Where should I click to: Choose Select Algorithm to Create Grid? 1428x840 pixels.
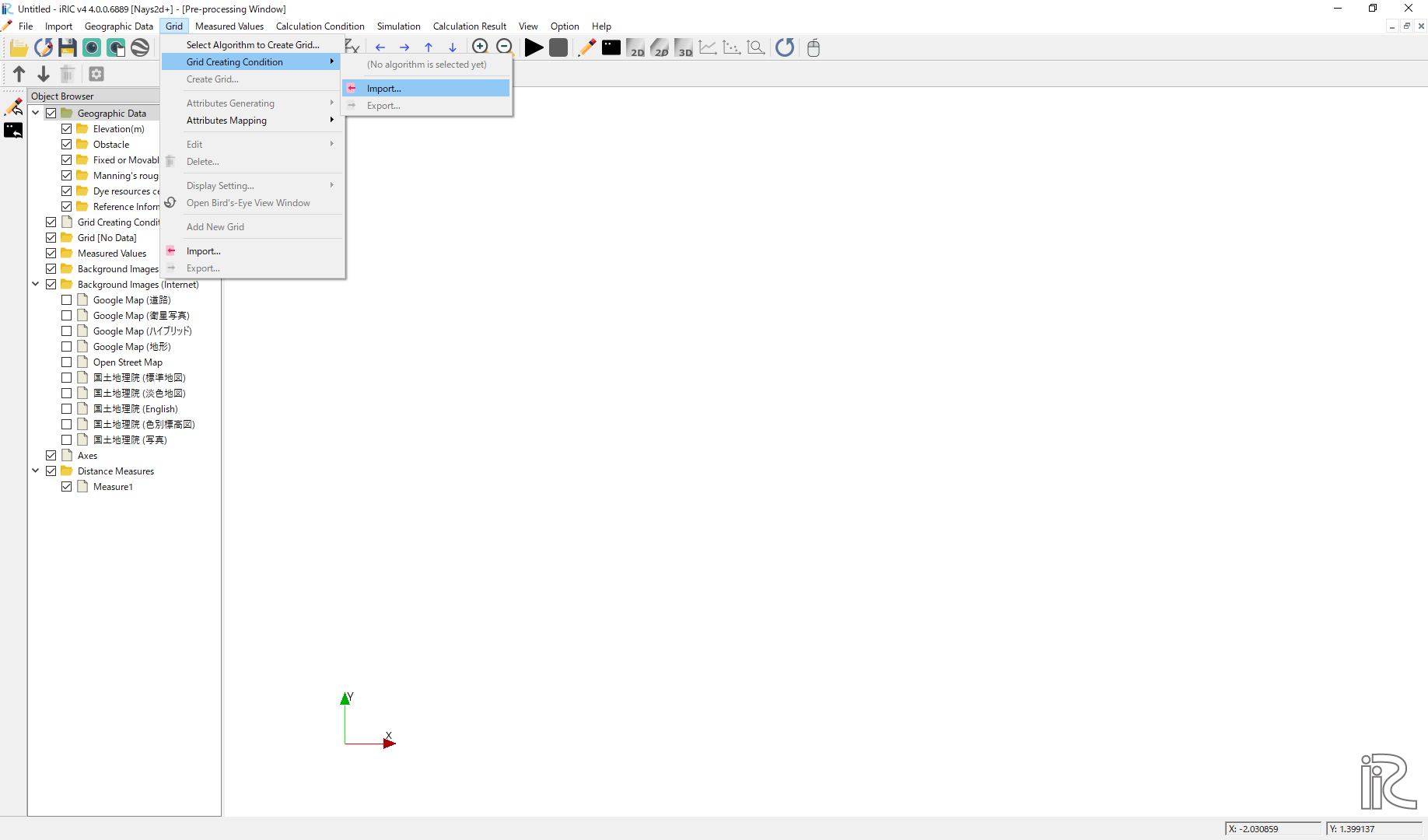(x=253, y=45)
